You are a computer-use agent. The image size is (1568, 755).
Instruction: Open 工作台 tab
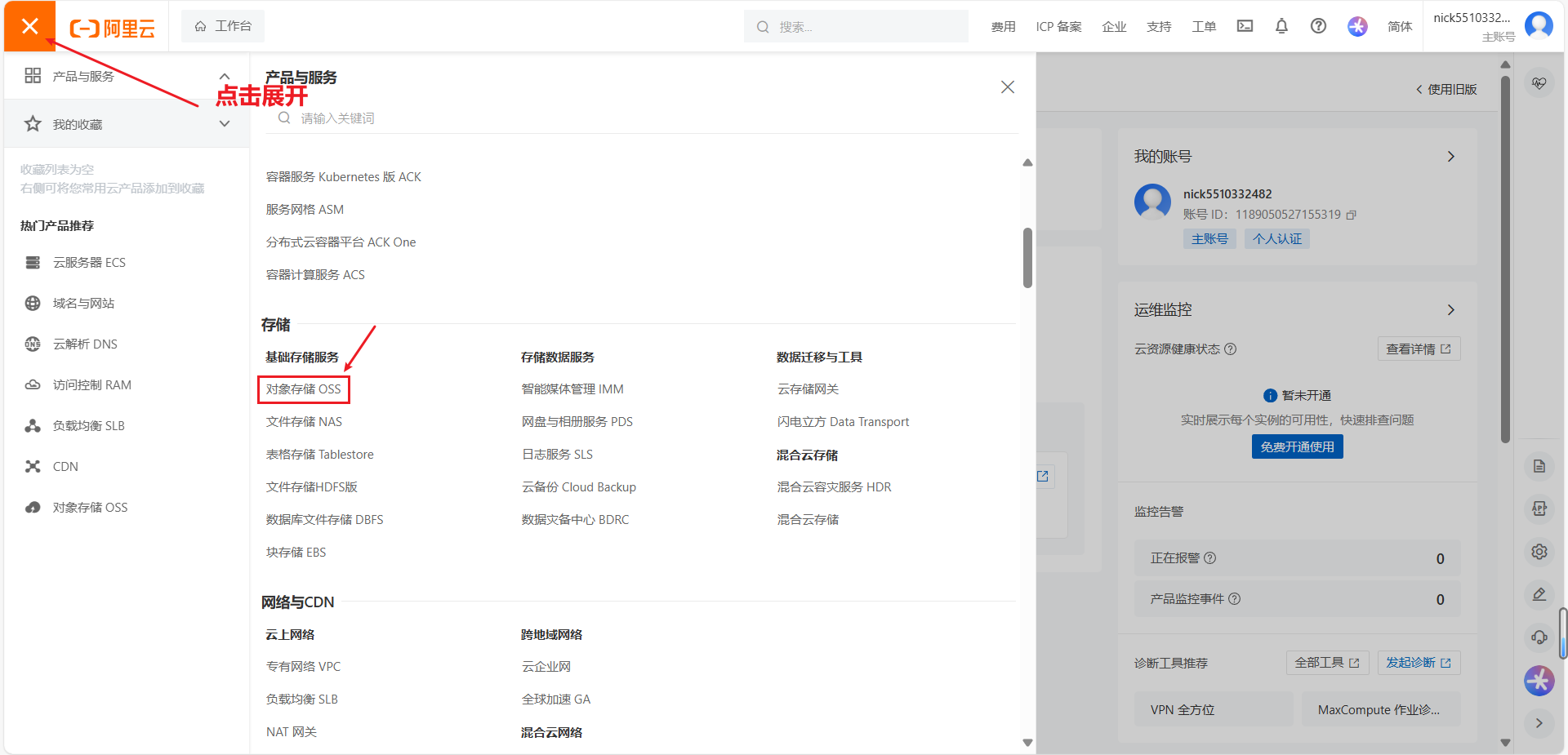click(223, 26)
